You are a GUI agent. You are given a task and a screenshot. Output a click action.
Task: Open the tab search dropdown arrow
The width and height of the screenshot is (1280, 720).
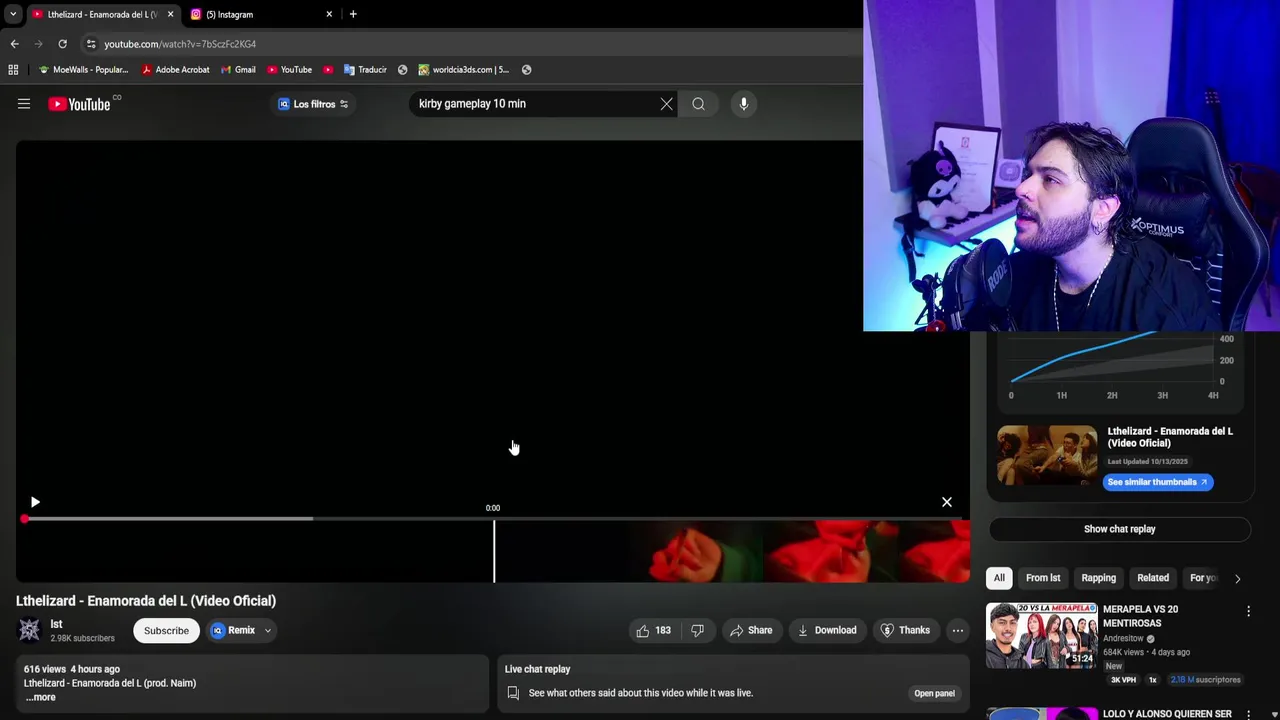[x=12, y=14]
